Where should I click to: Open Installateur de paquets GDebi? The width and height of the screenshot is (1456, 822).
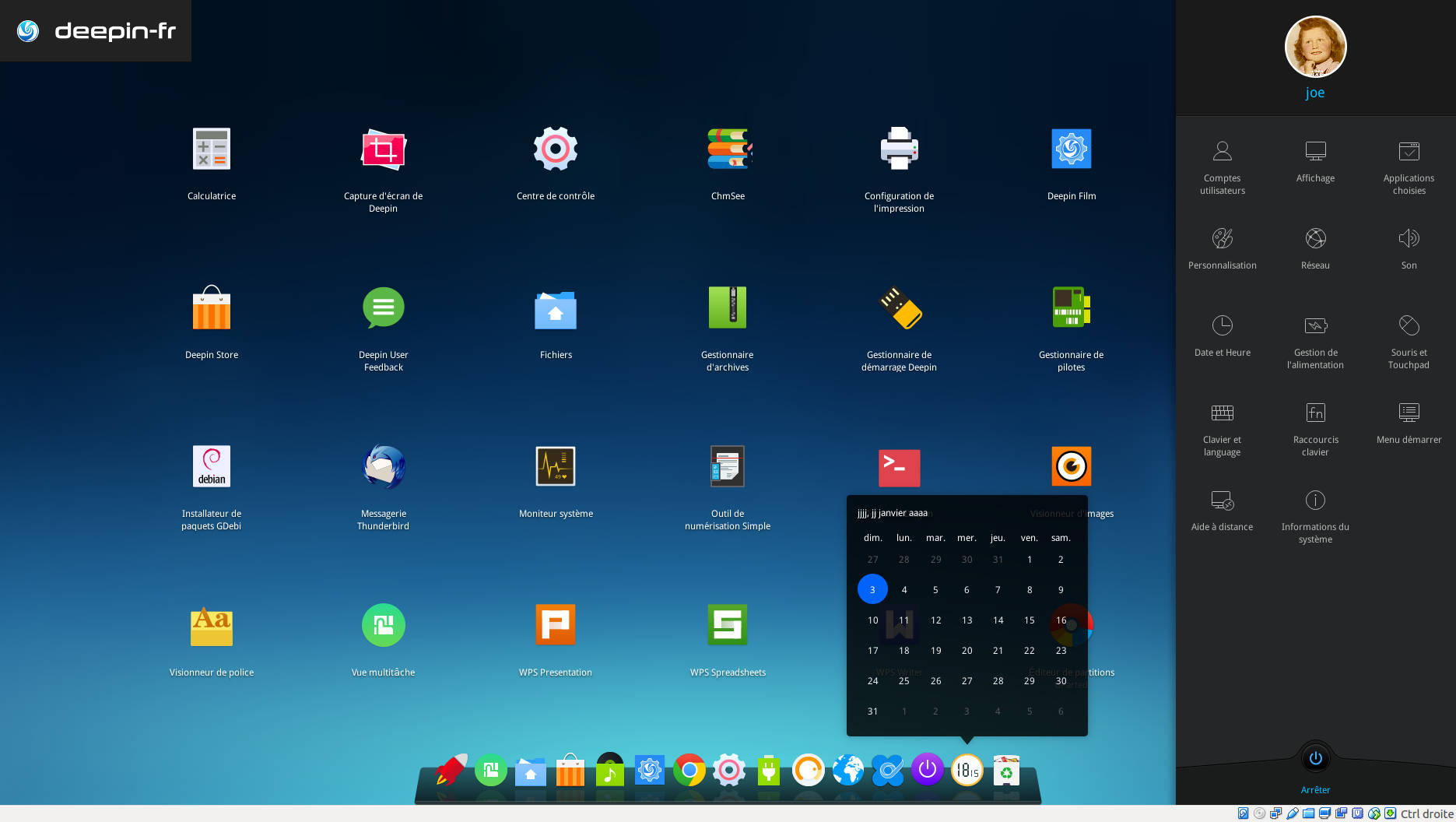click(212, 466)
